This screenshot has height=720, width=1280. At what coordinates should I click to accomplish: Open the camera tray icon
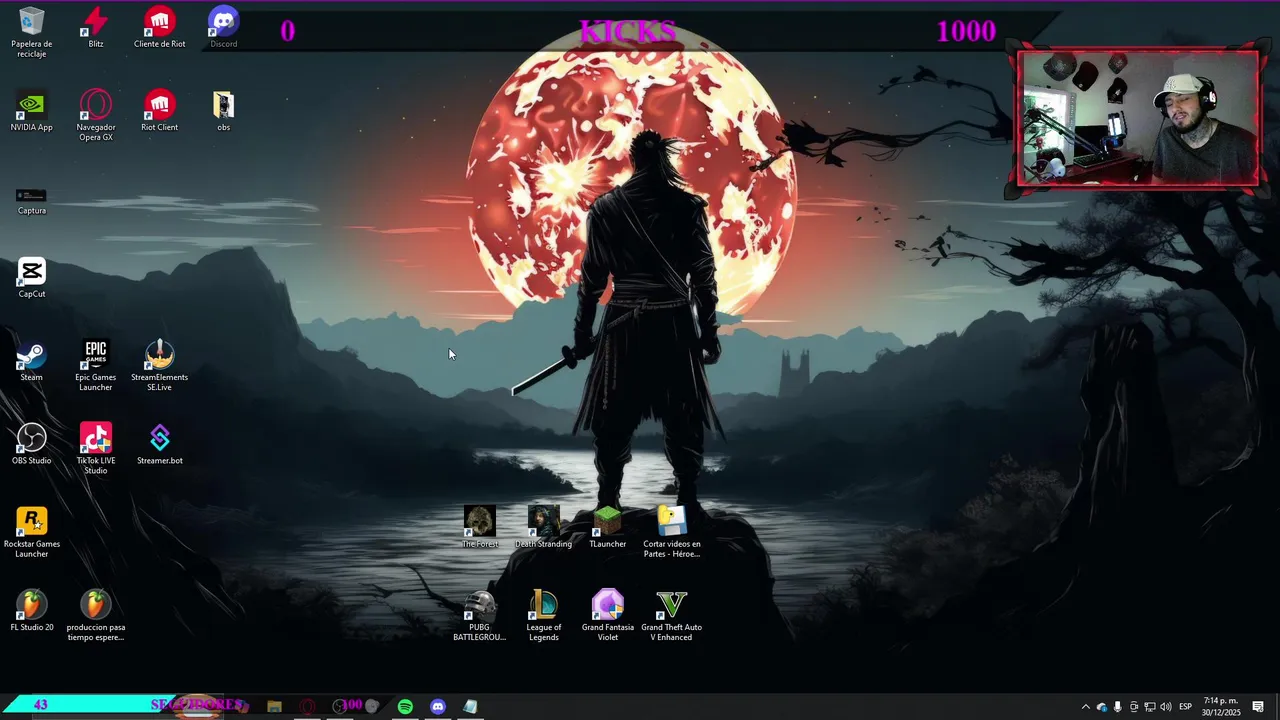1134,707
